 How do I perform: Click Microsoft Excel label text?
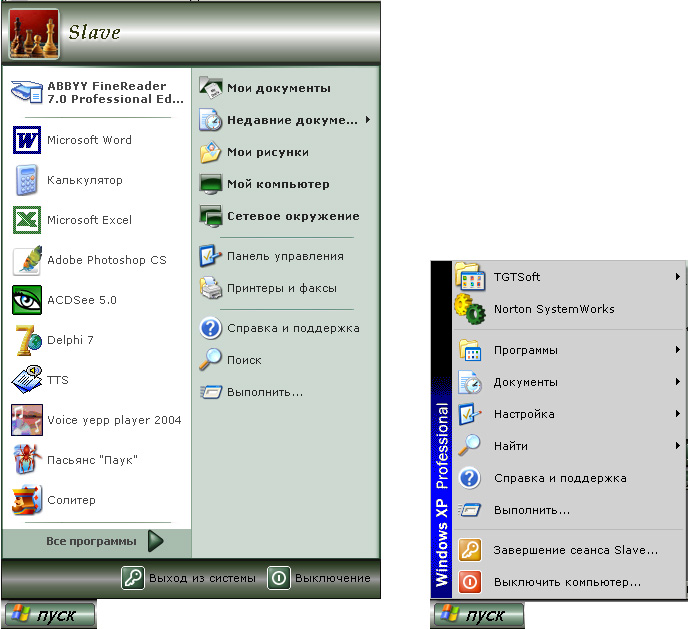pyautogui.click(x=89, y=220)
